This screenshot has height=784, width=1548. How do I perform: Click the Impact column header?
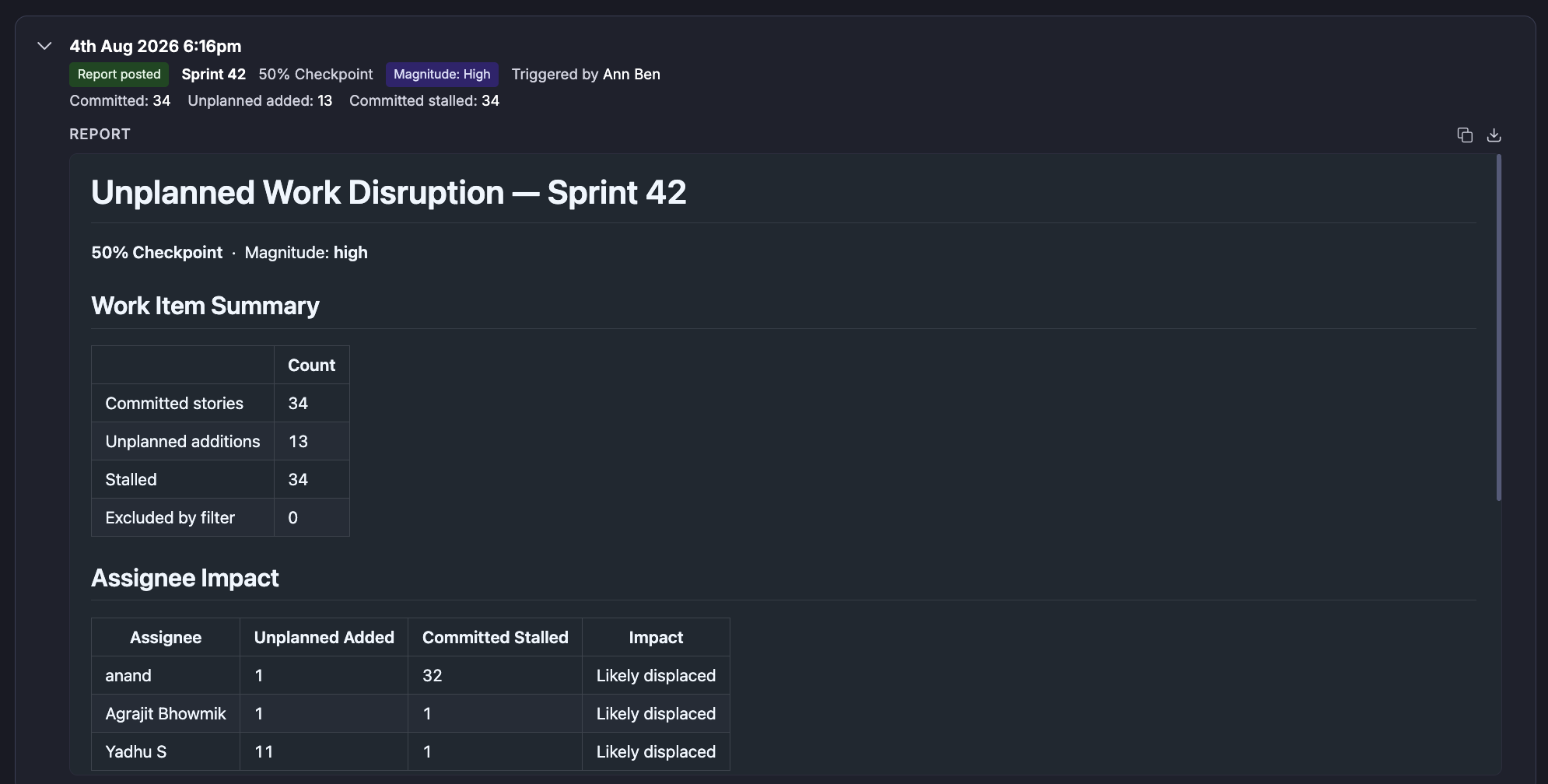[656, 637]
